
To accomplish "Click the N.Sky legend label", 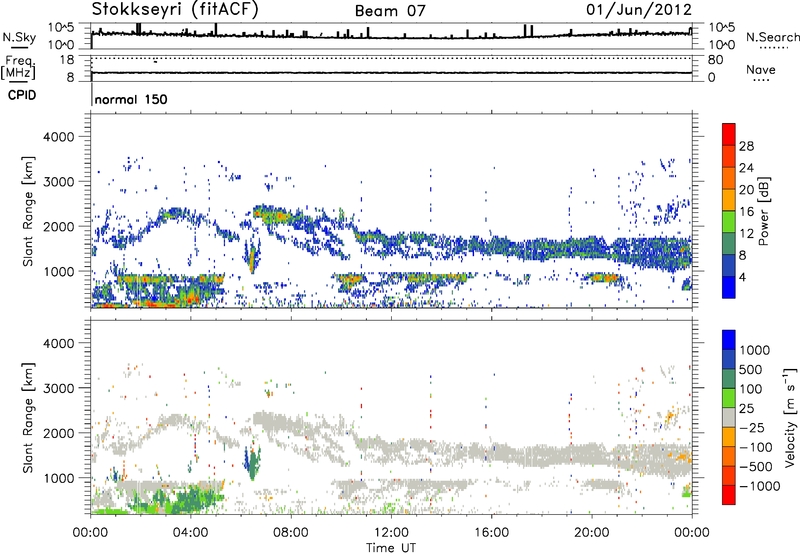I will (19, 37).
